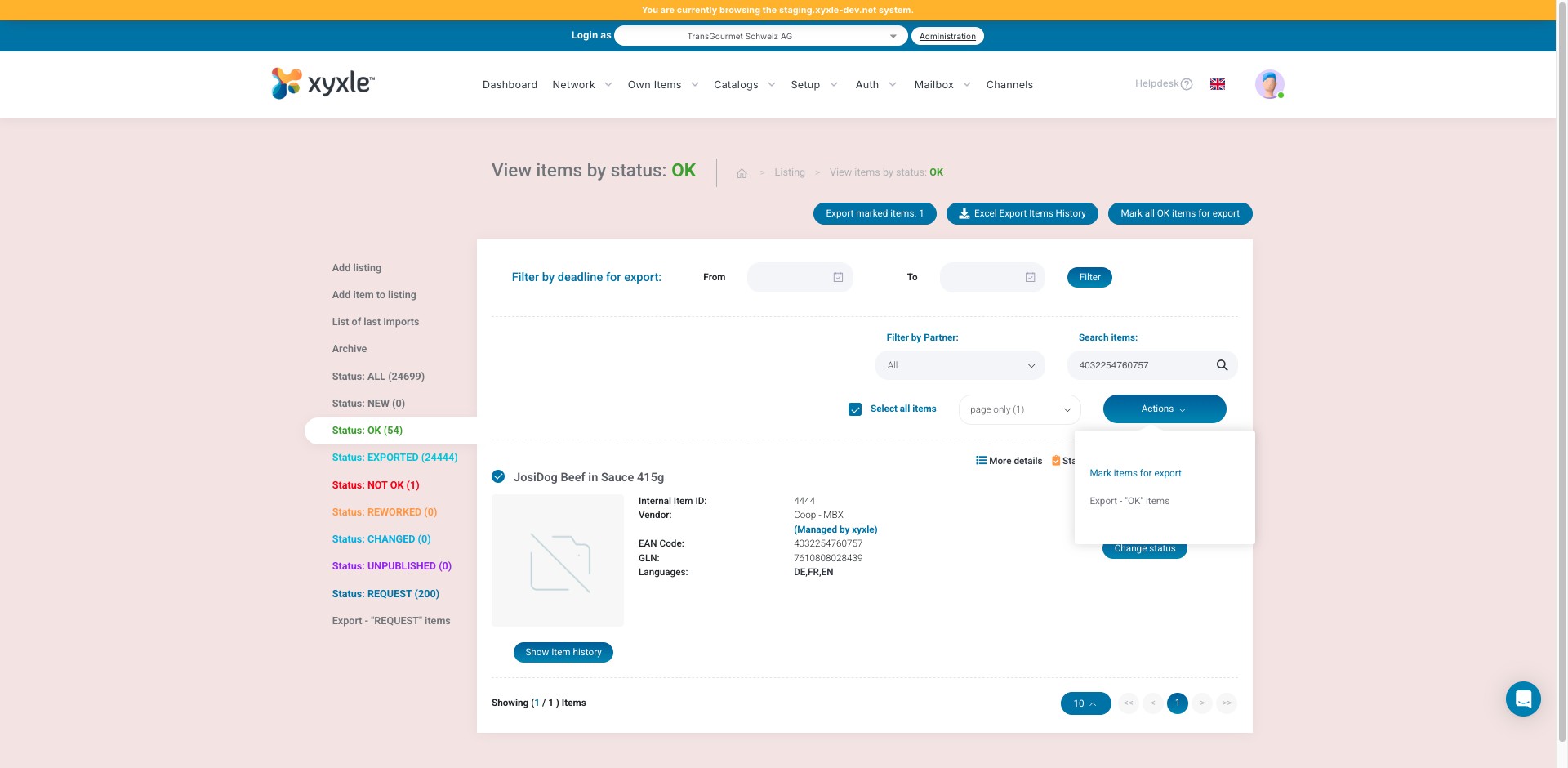1568x768 pixels.
Task: Open the page only (1) selection dropdown
Action: pyautogui.click(x=1019, y=409)
